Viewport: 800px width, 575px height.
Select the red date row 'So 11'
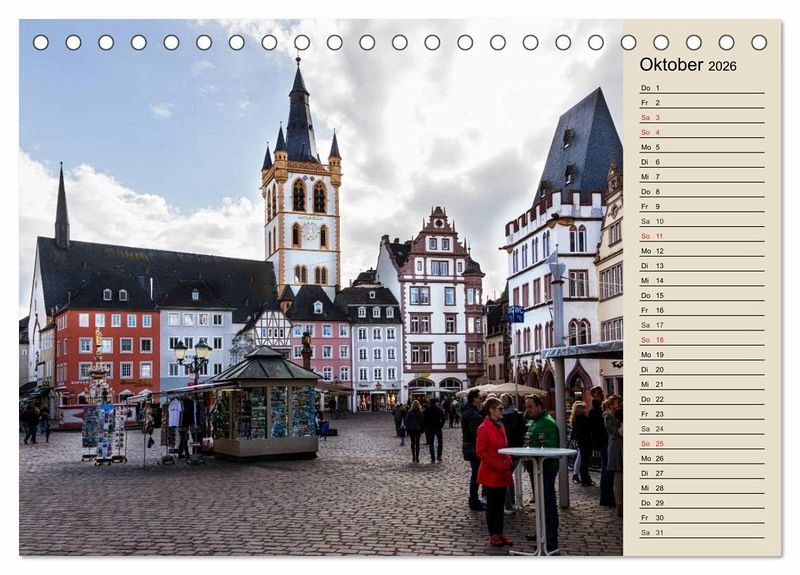tap(702, 236)
